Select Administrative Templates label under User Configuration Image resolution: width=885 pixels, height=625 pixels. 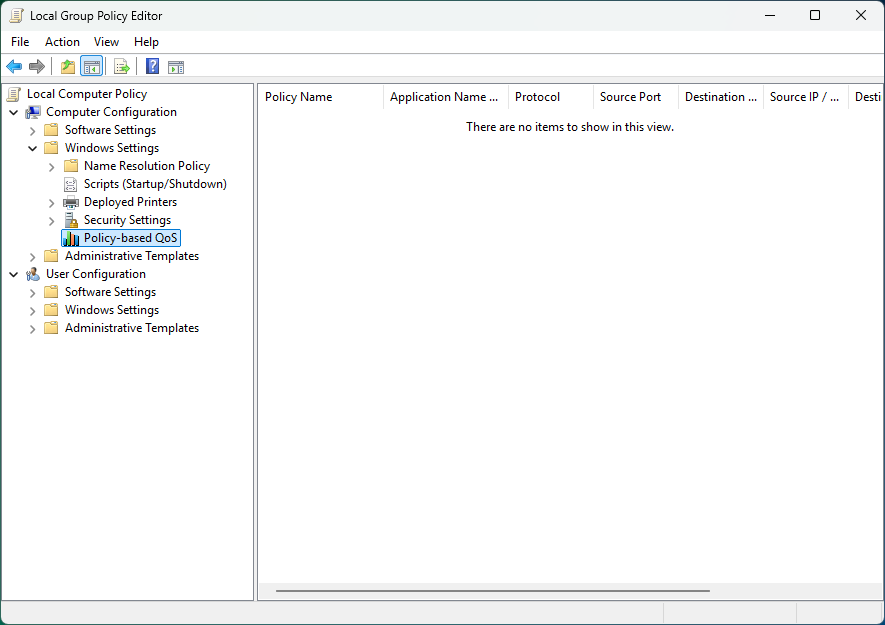click(132, 329)
